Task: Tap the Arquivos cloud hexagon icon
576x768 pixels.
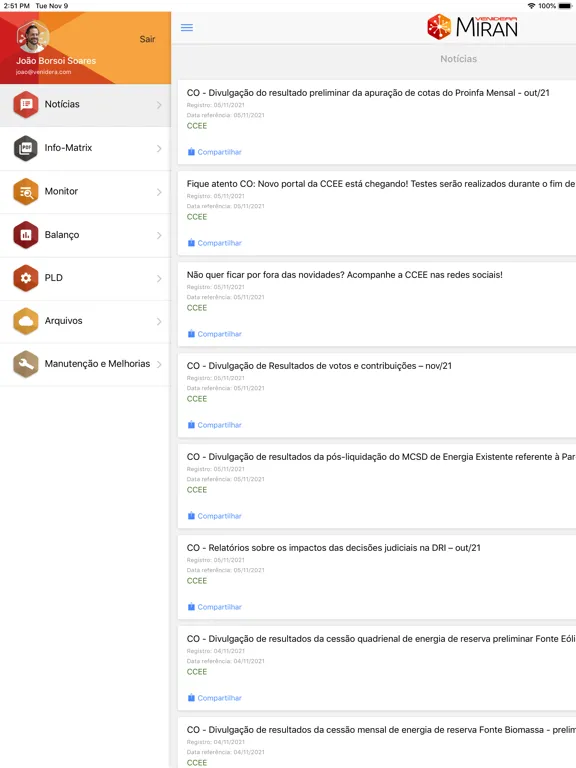Action: (x=26, y=321)
